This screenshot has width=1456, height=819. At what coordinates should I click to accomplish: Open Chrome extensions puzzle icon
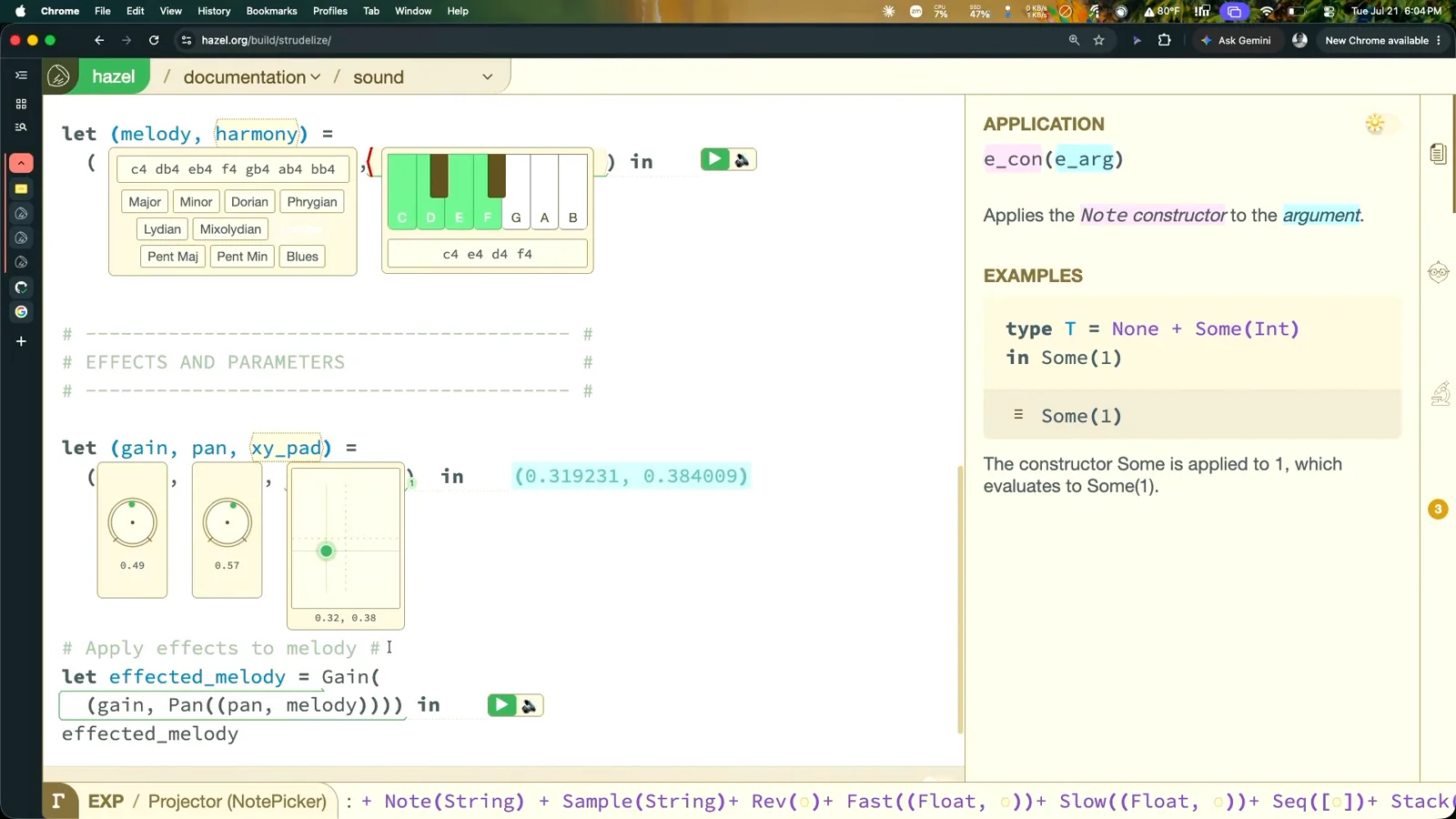1164,40
